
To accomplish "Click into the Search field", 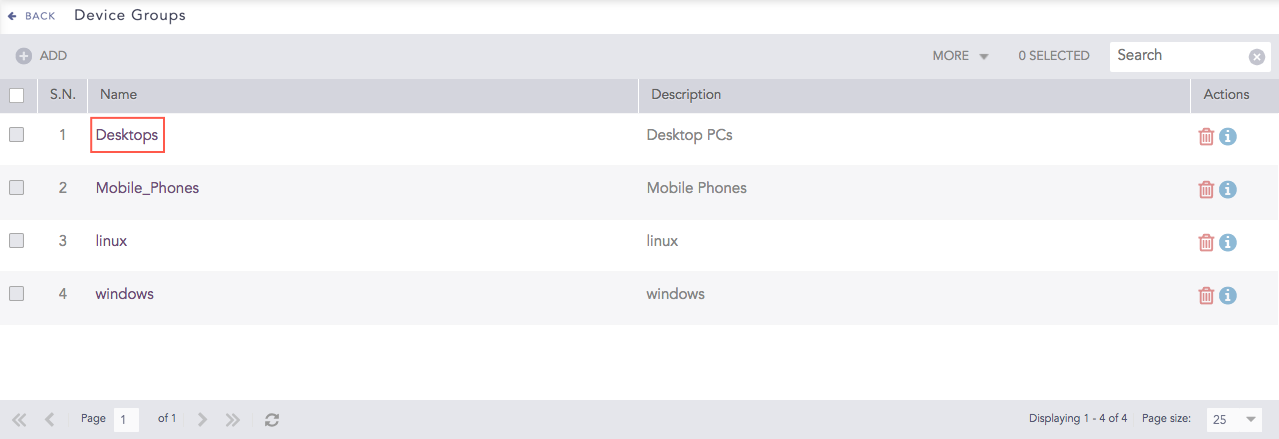I will pos(1180,56).
